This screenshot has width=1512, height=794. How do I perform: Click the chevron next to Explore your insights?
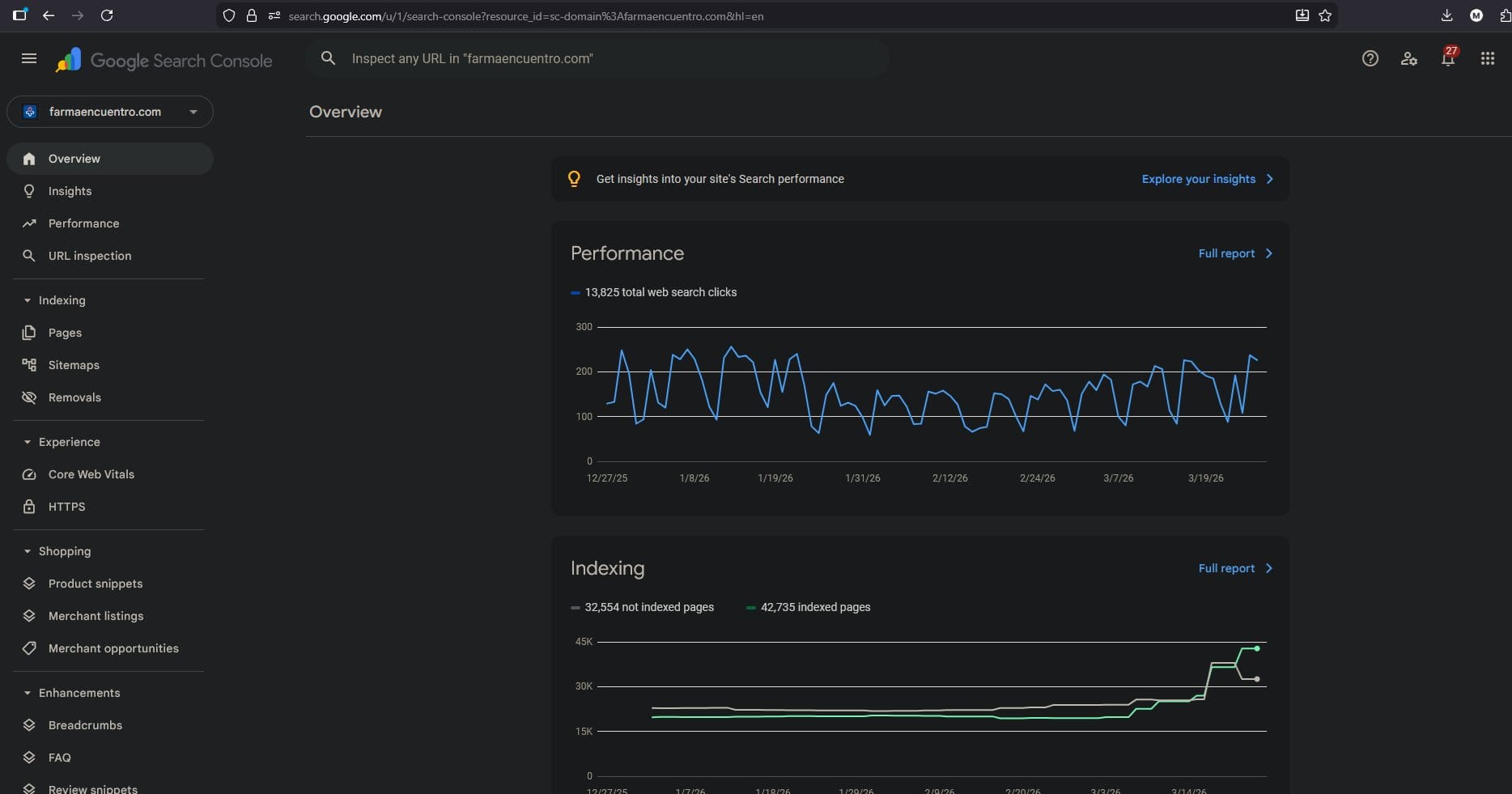click(1269, 179)
